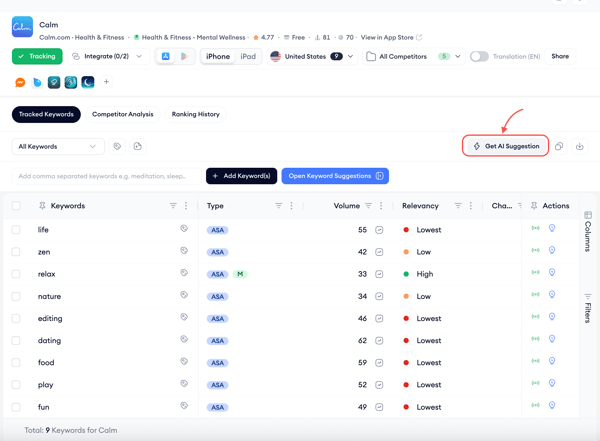Click the Share button
The height and width of the screenshot is (441, 600).
pyautogui.click(x=560, y=56)
